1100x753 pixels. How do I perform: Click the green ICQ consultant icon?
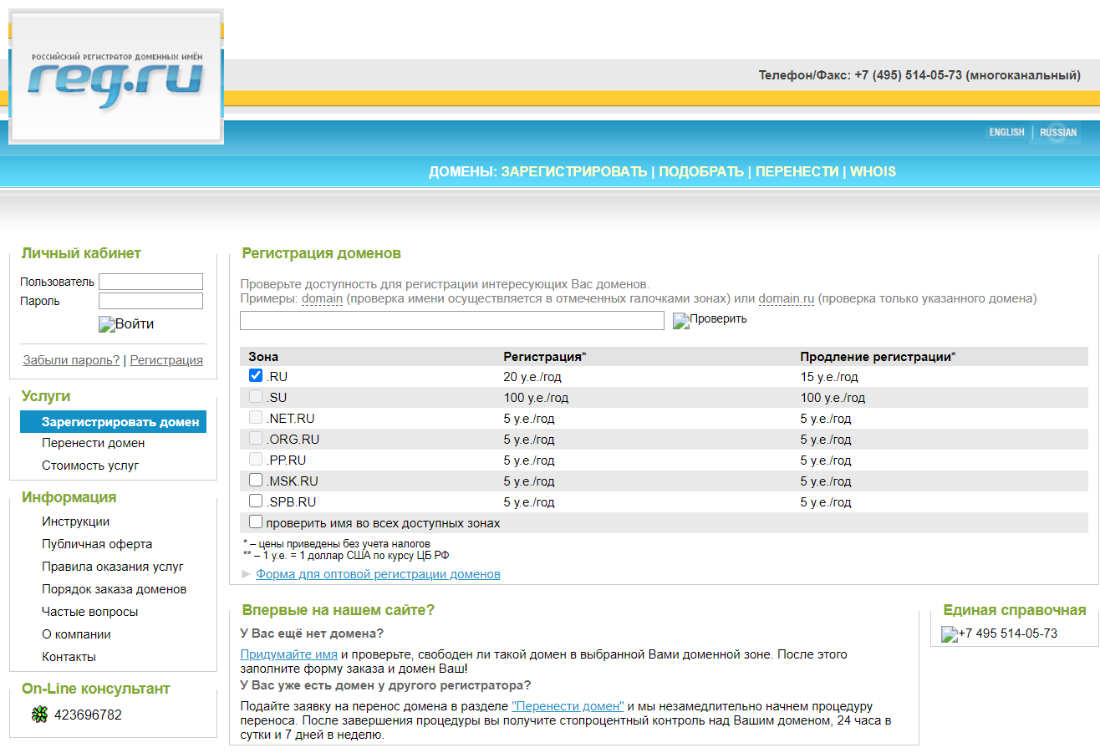click(x=40, y=714)
